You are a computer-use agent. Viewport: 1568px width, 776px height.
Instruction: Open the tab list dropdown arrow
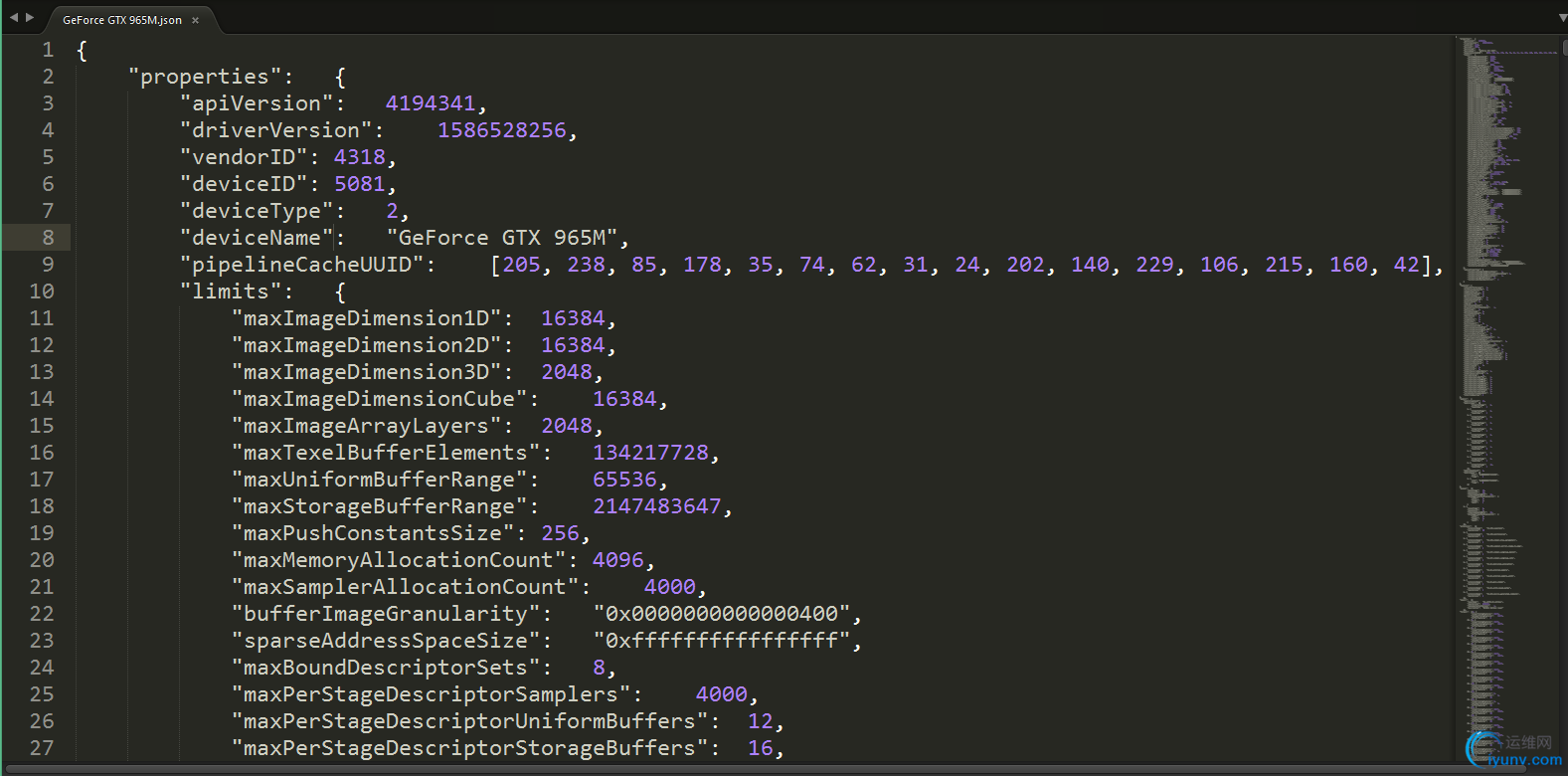pyautogui.click(x=1562, y=19)
